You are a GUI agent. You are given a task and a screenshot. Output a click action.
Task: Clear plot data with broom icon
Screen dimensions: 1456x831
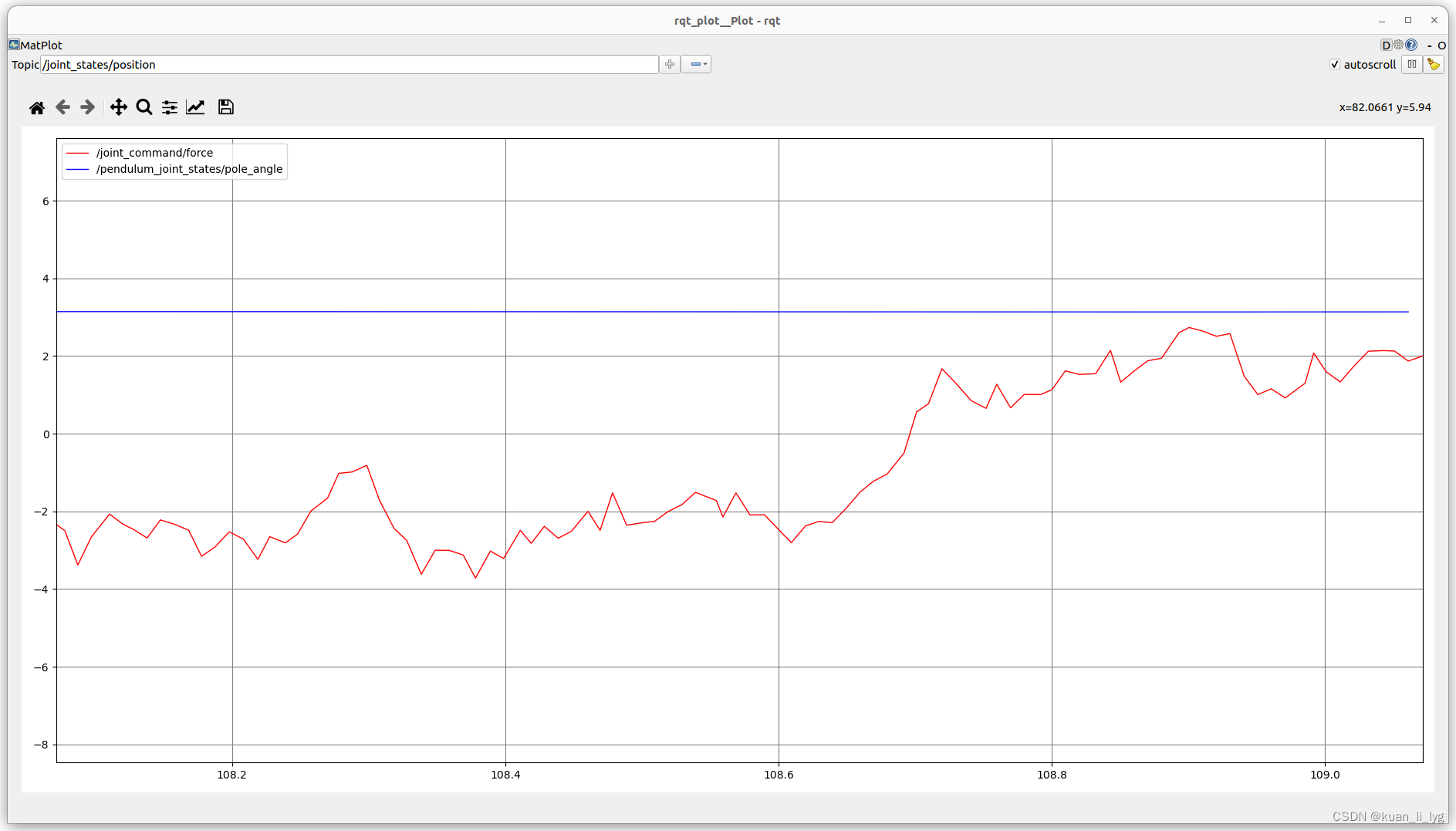[x=1434, y=64]
